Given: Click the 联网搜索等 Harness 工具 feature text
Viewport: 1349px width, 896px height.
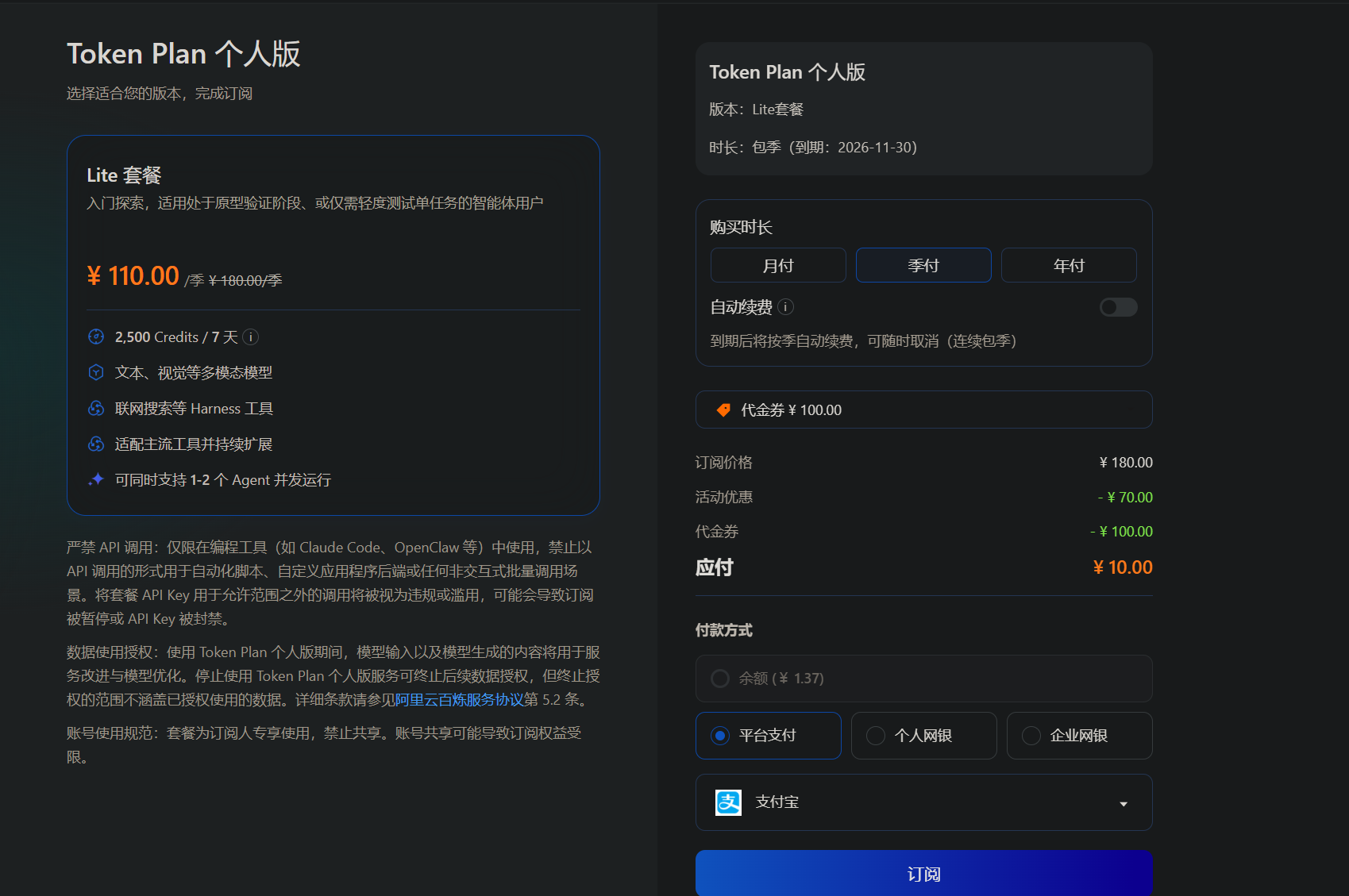Looking at the screenshot, I should tap(194, 409).
